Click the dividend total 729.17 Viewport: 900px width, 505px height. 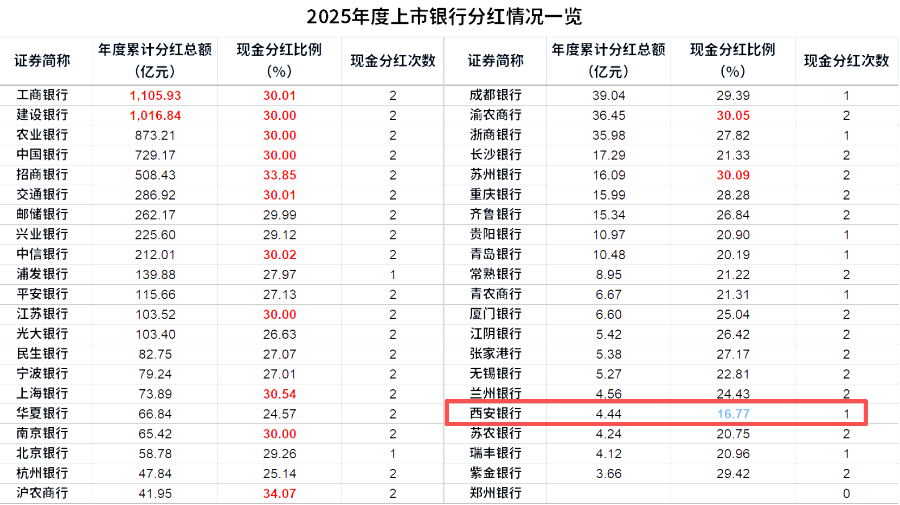pos(155,156)
